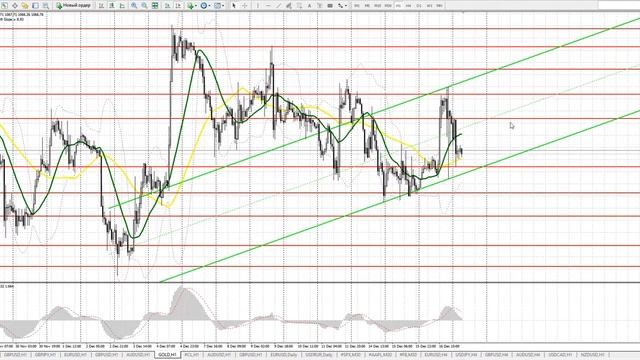
Task: Switch timeframe to H4
Action: point(409,6)
